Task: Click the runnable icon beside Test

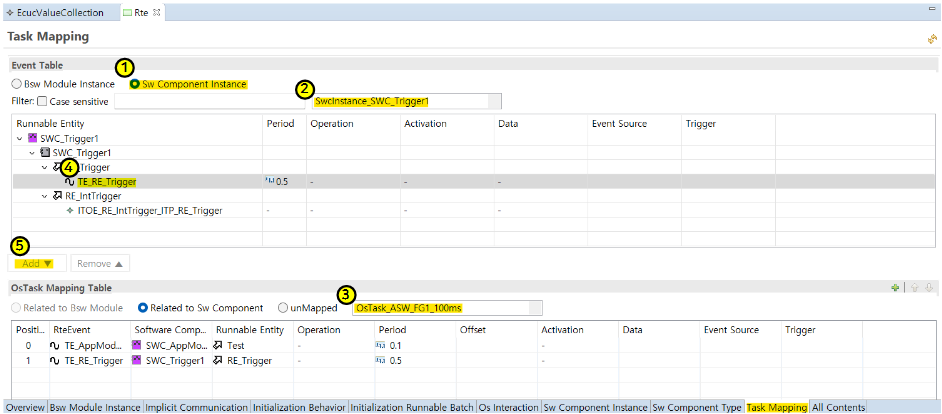Action: (x=219, y=346)
